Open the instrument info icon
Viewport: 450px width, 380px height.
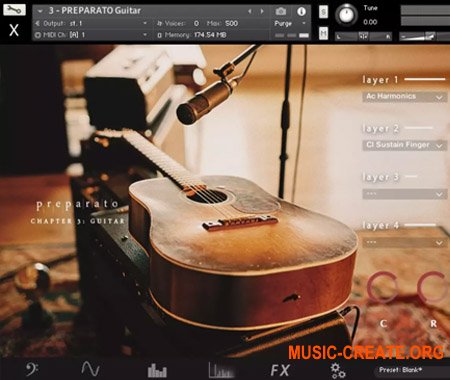pyautogui.click(x=301, y=12)
